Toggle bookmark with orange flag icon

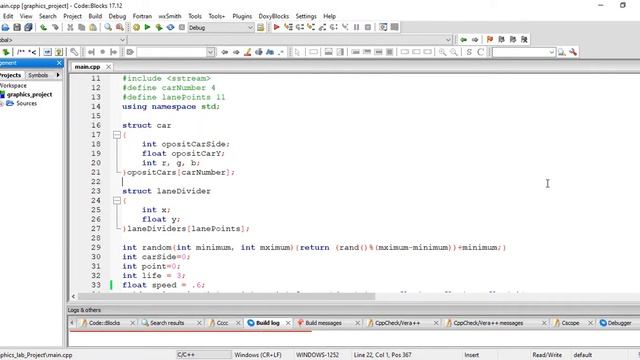coord(490,40)
